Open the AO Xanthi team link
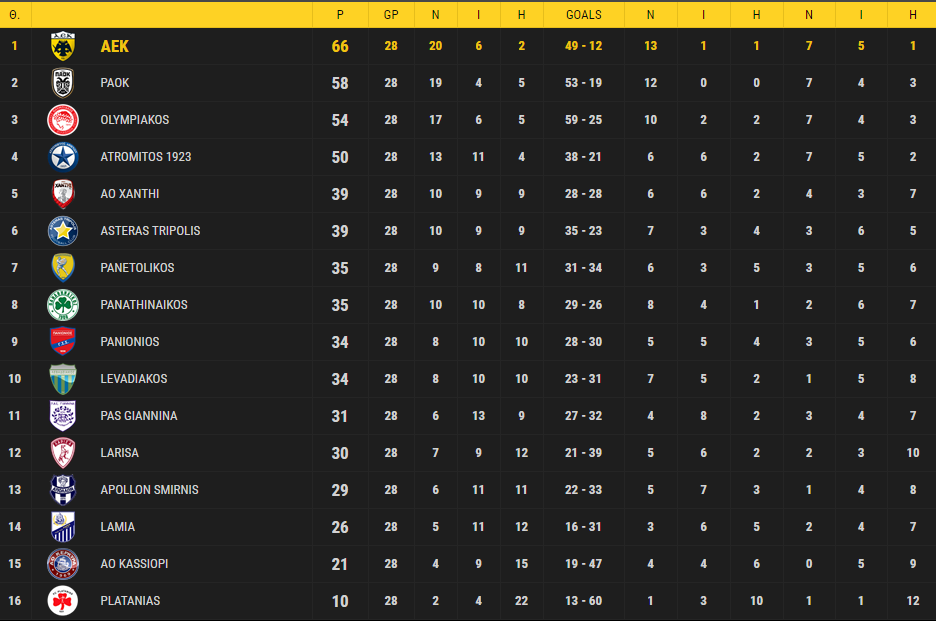 click(x=130, y=194)
